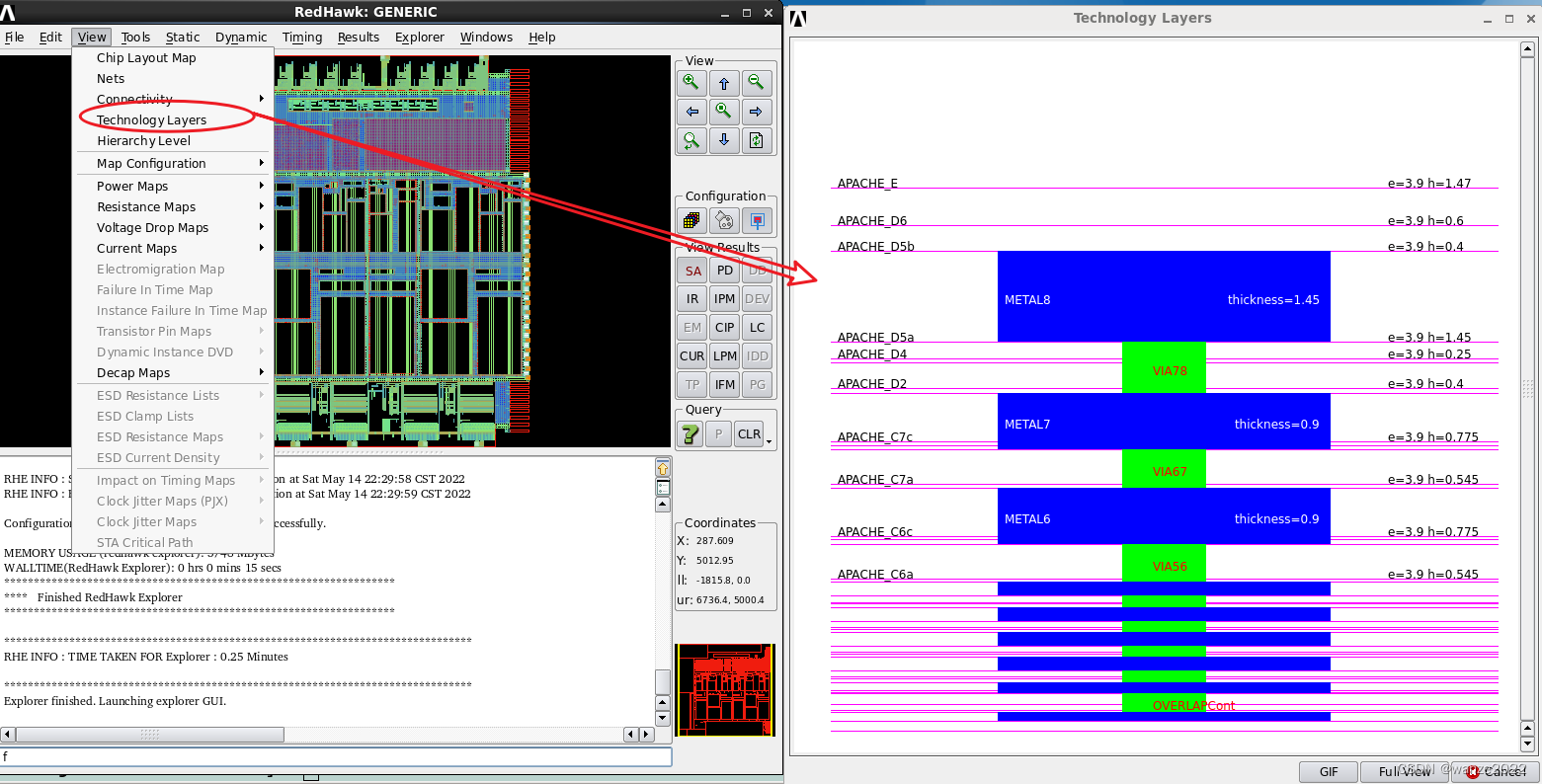Show the IR voltage drop results
This screenshot has height=784, width=1542.
tap(692, 298)
